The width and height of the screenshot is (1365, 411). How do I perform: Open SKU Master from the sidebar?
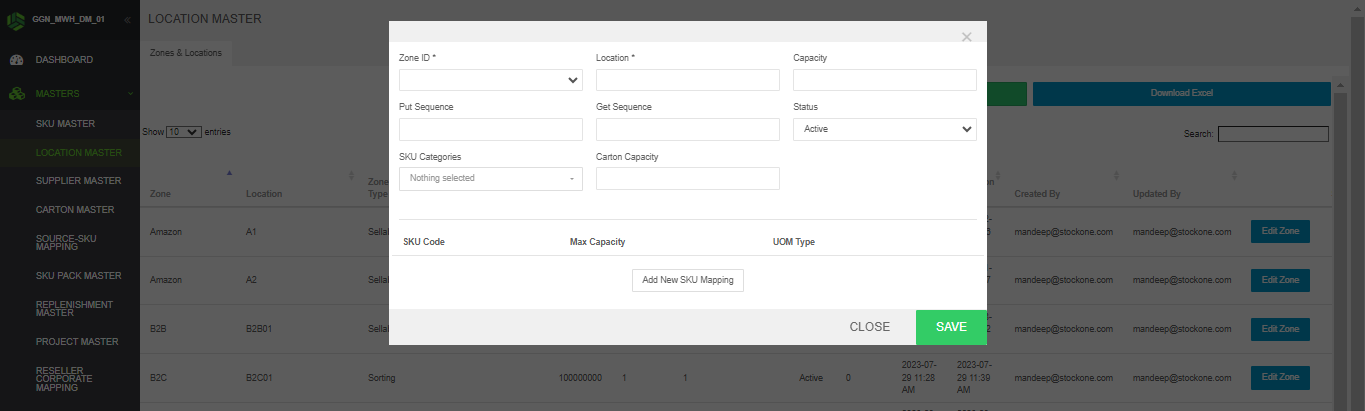pos(65,124)
